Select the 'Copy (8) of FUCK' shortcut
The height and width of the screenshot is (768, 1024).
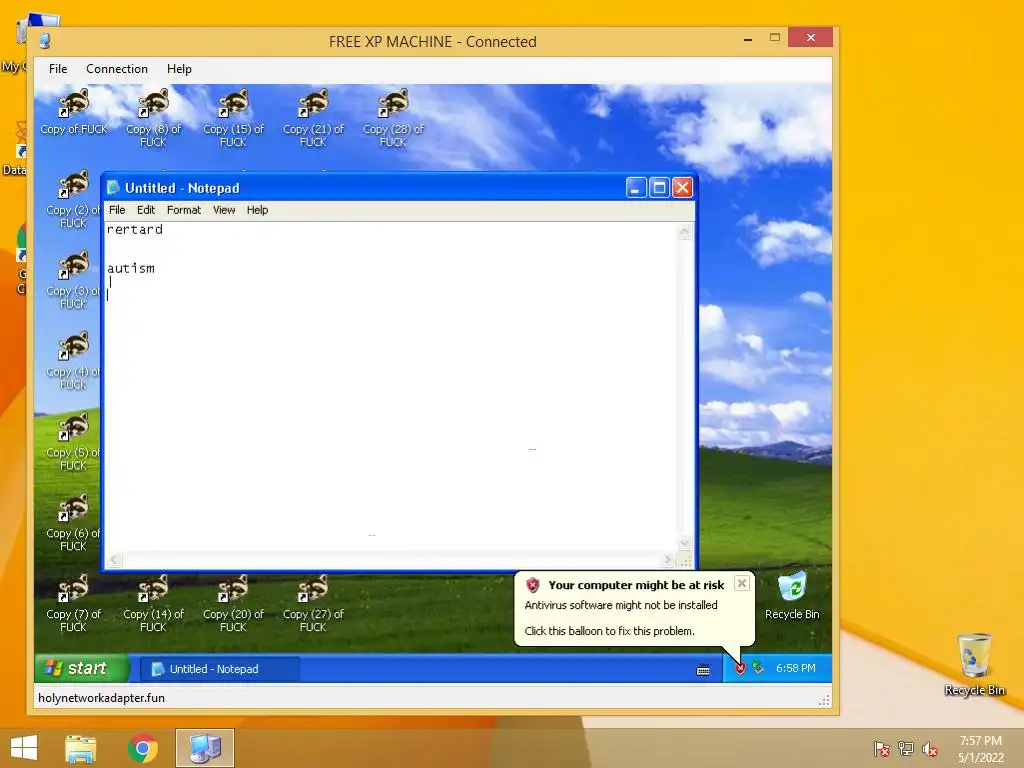153,118
